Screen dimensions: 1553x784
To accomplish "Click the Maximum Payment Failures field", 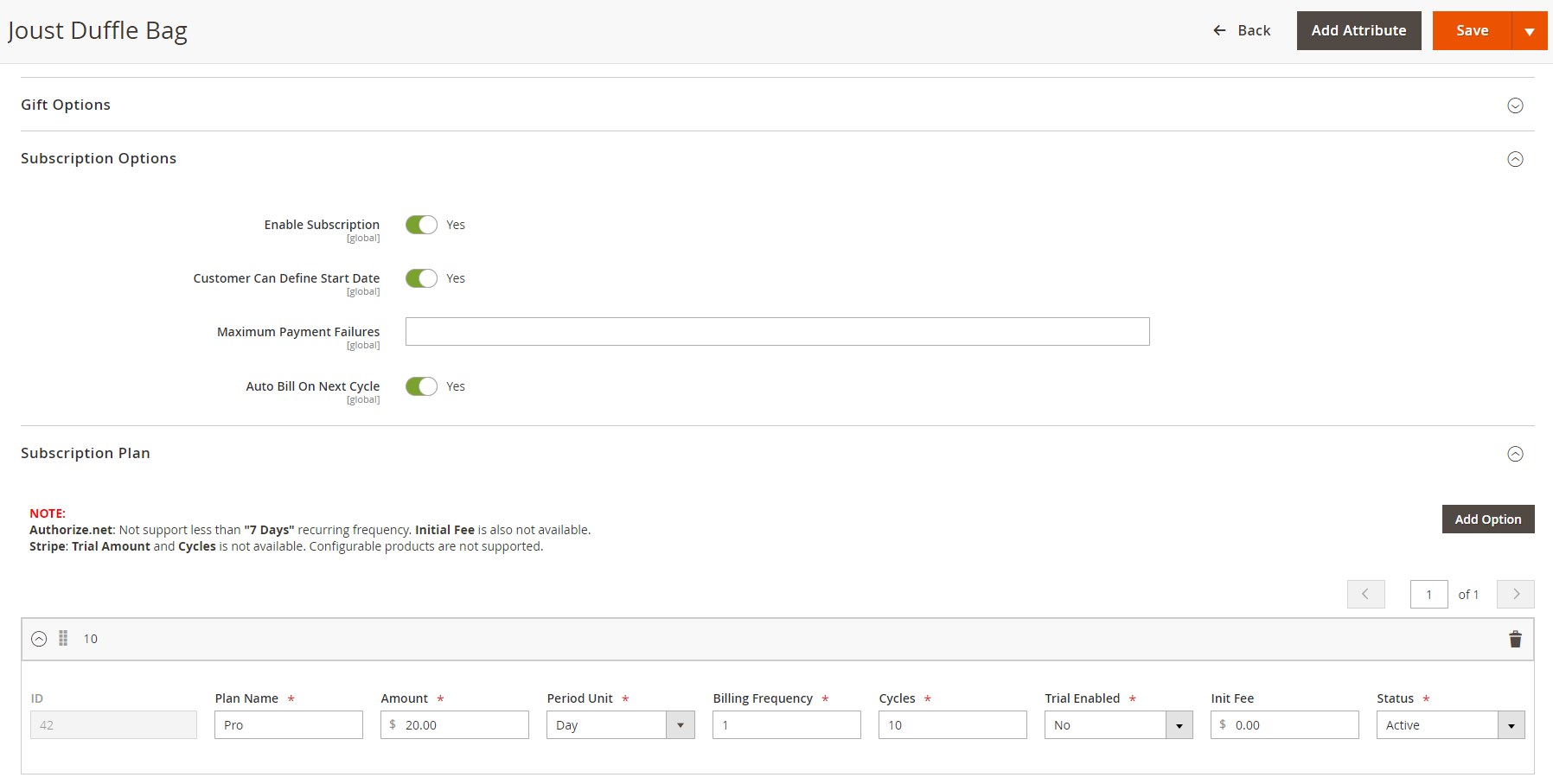I will tap(776, 332).
